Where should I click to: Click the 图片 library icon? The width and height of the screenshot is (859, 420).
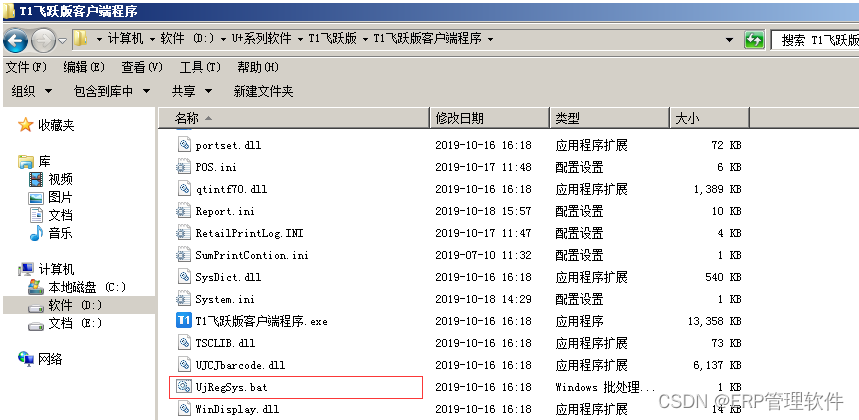(x=36, y=197)
